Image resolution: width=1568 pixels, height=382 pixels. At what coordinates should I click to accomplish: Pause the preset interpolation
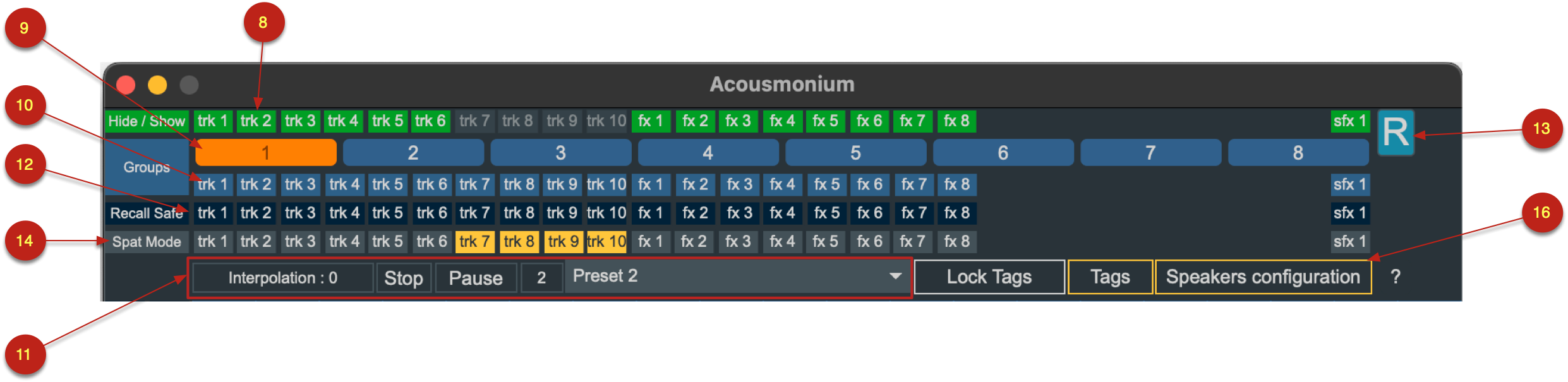click(x=476, y=278)
